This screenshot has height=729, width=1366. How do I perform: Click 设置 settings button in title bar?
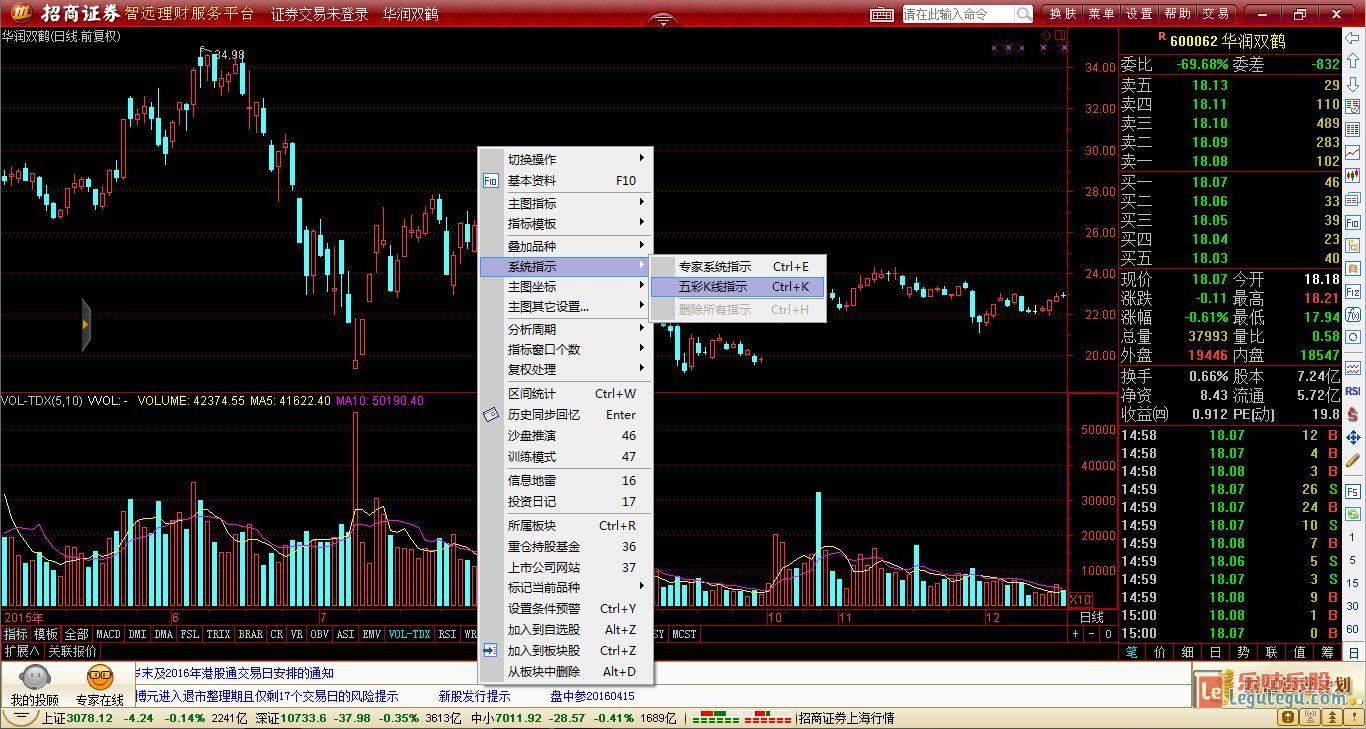pos(1139,14)
